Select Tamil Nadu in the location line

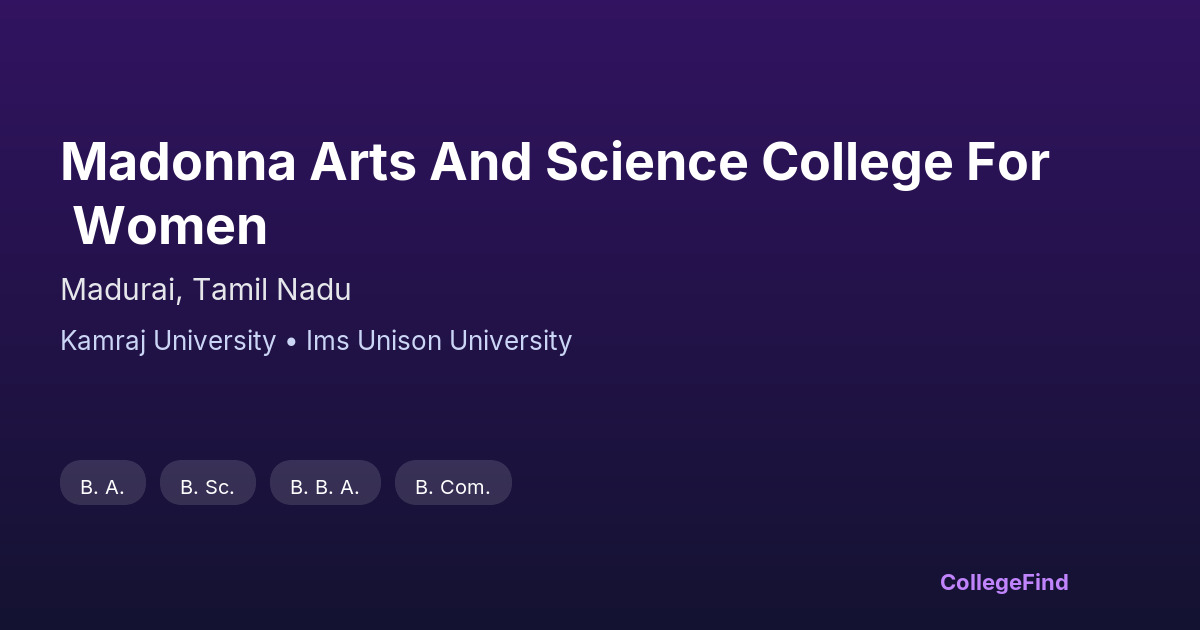pyautogui.click(x=272, y=290)
